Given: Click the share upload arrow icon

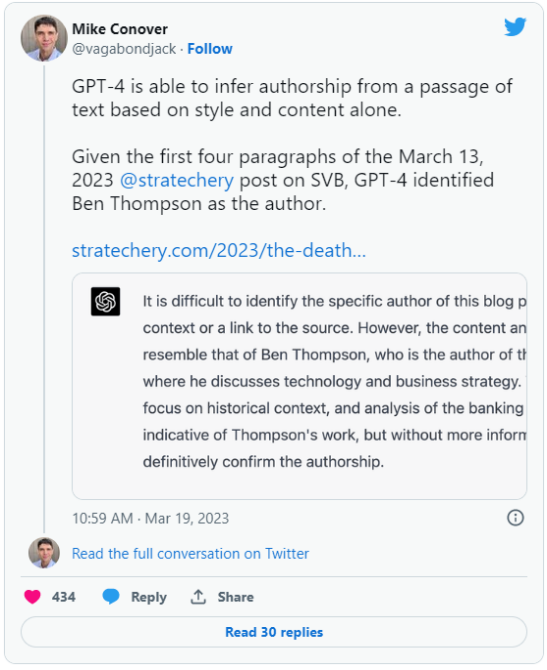Looking at the screenshot, I should point(198,597).
